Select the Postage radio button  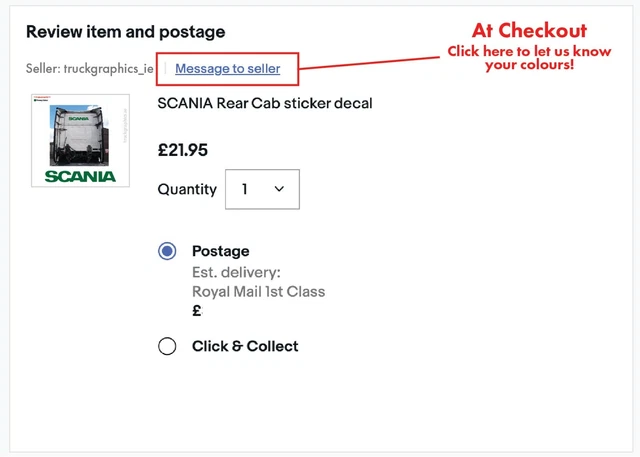(167, 251)
